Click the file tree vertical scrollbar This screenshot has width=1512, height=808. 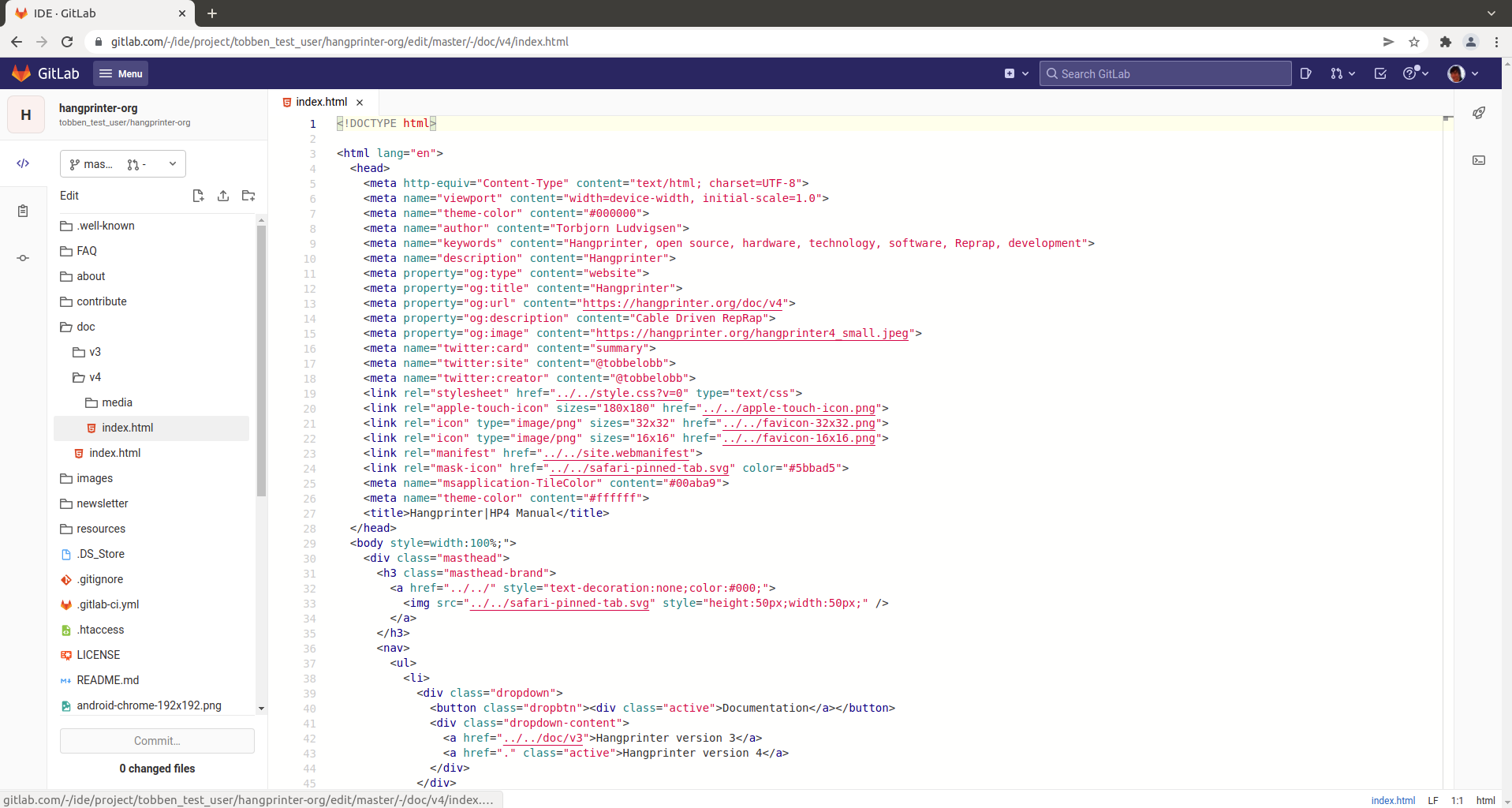tap(261, 361)
